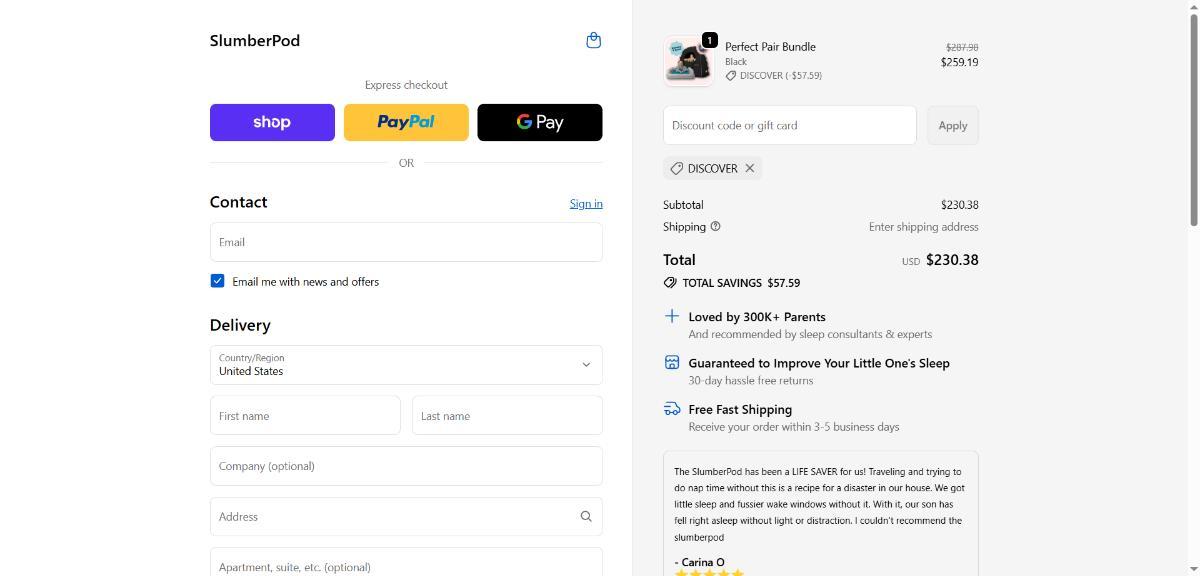
Task: Focus the Email input field
Action: click(x=406, y=242)
